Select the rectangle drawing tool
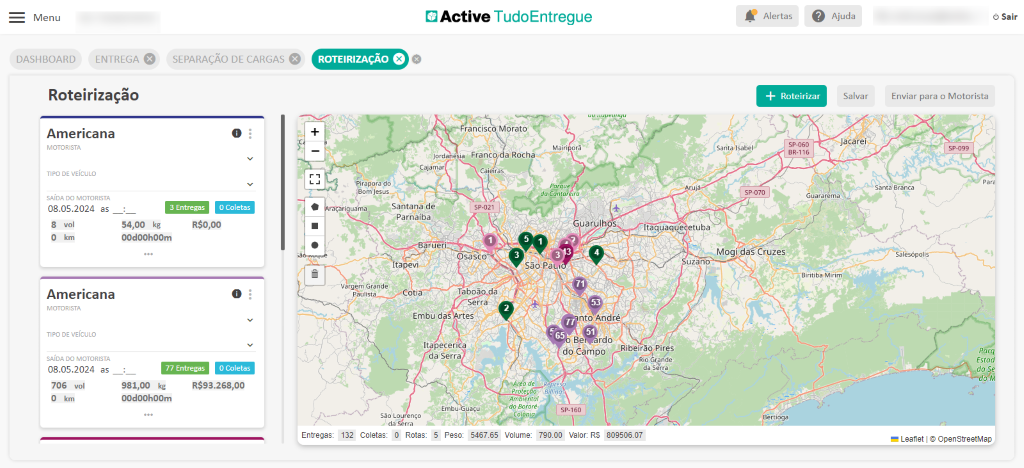1024x468 pixels. (x=315, y=226)
